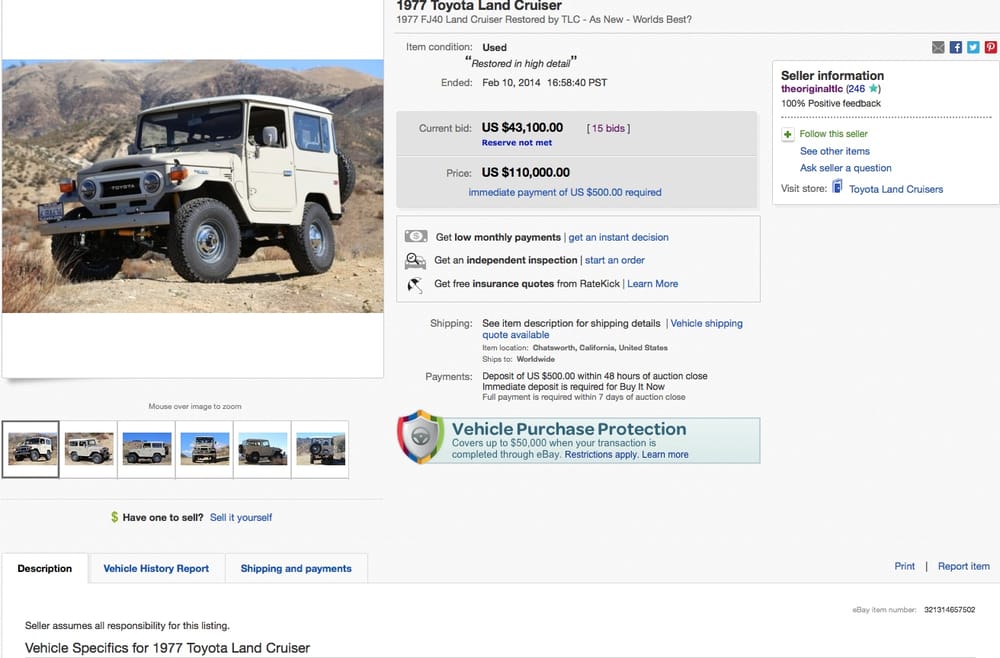The image size is (1000, 658).
Task: Open the 15 bids history link
Action: pos(608,128)
